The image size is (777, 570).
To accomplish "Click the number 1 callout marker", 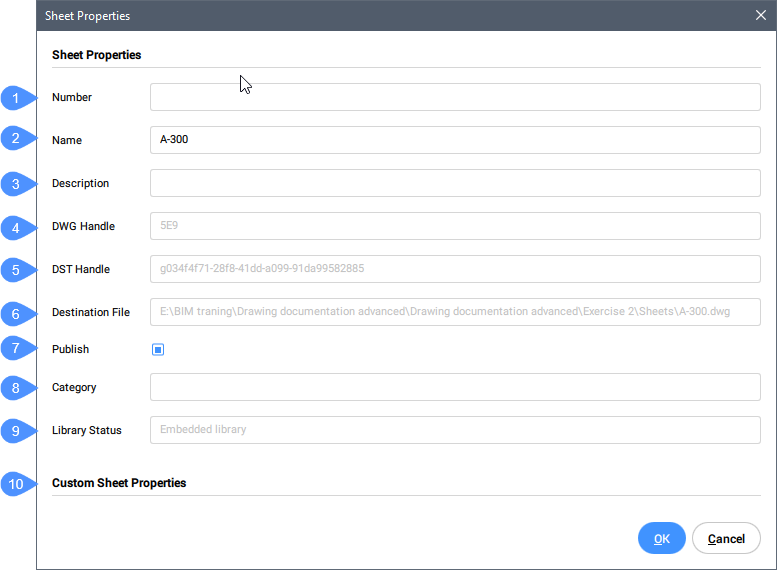I will click(x=17, y=98).
